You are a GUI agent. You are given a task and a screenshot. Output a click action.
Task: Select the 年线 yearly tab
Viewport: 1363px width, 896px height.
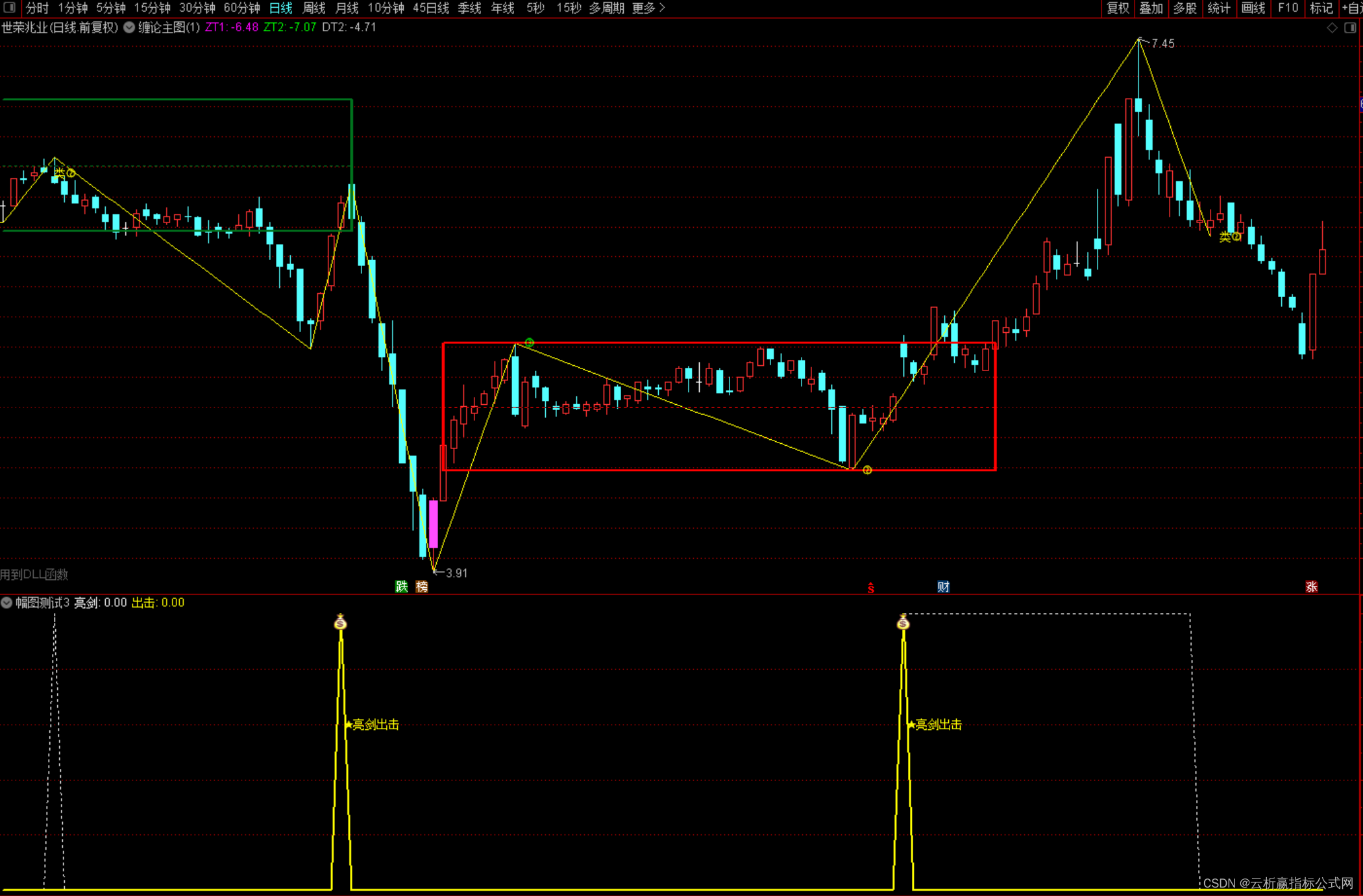pos(503,8)
